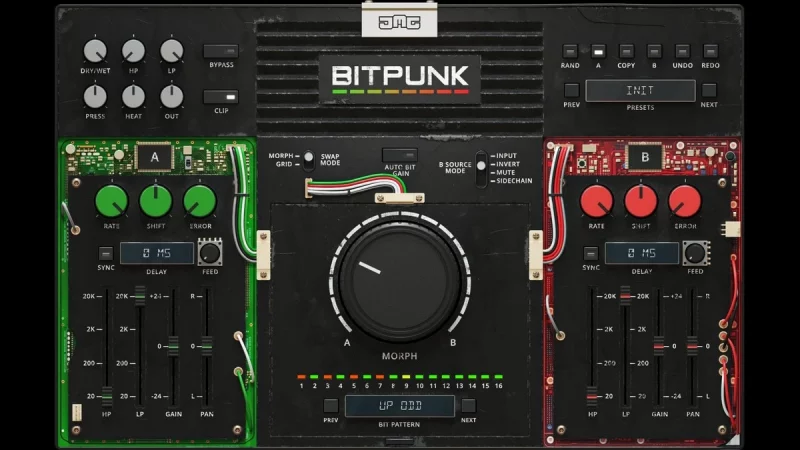Open the UP ODD bit pattern display
This screenshot has width=800, height=450.
(x=400, y=406)
